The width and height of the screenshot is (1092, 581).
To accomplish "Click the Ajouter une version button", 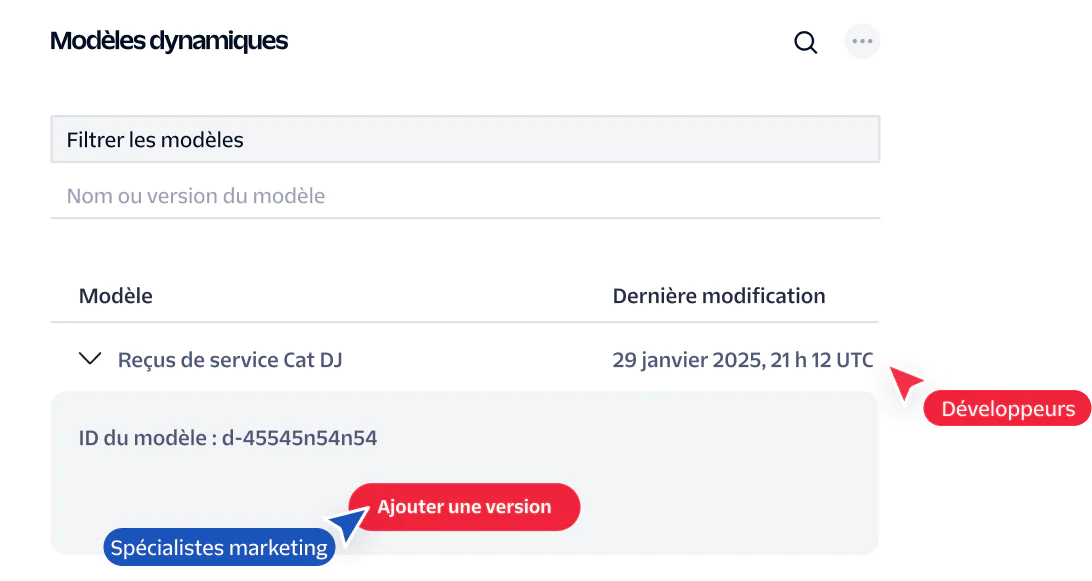I will tap(465, 506).
